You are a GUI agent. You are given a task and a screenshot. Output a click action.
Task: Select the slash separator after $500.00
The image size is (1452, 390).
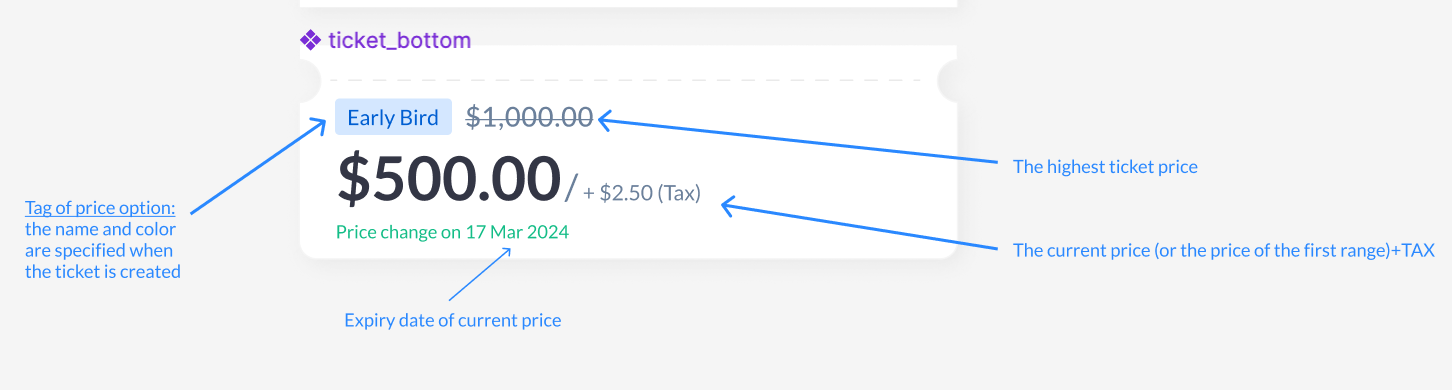[x=572, y=187]
